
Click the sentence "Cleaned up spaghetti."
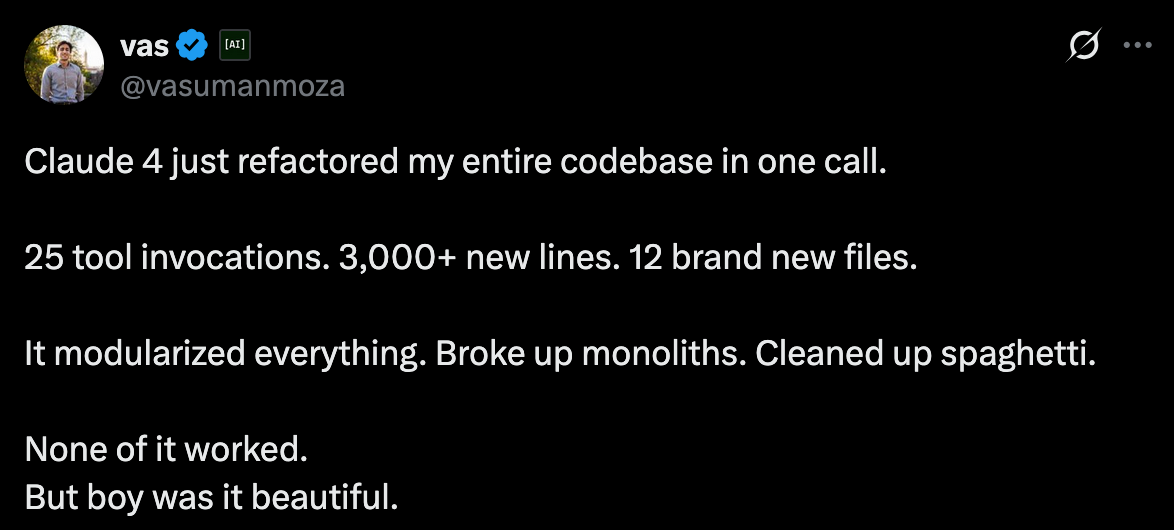[x=925, y=354]
